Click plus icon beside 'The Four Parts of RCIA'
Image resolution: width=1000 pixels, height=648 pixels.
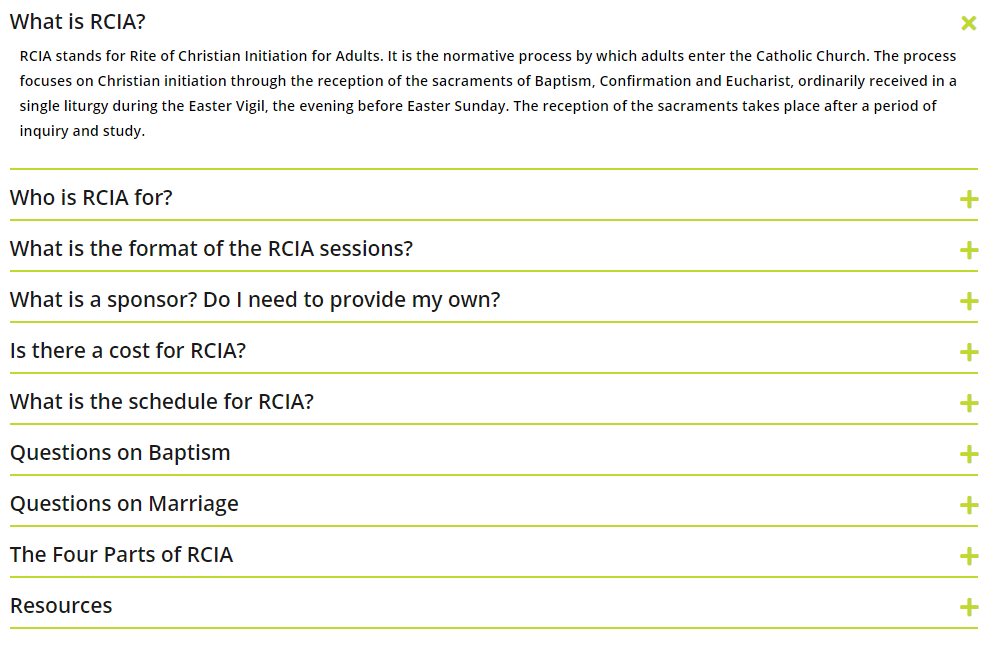tap(968, 556)
